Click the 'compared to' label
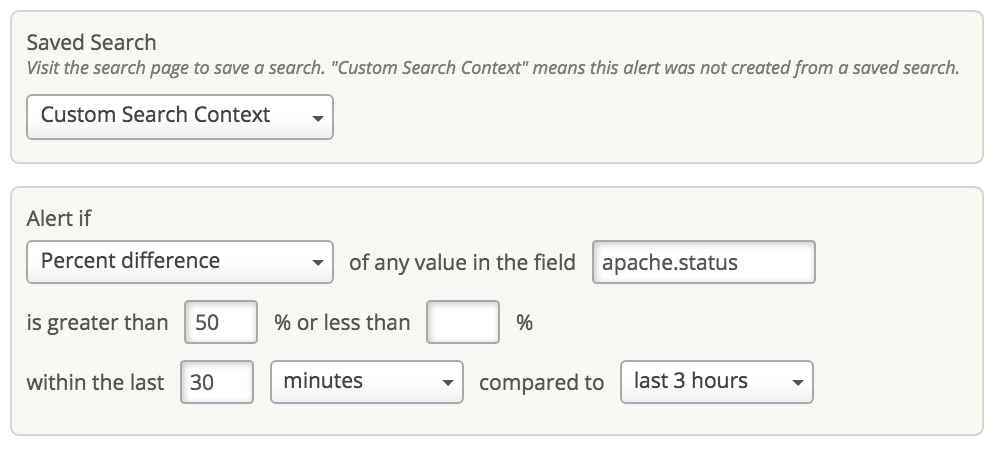The width and height of the screenshot is (998, 454). coord(541,383)
